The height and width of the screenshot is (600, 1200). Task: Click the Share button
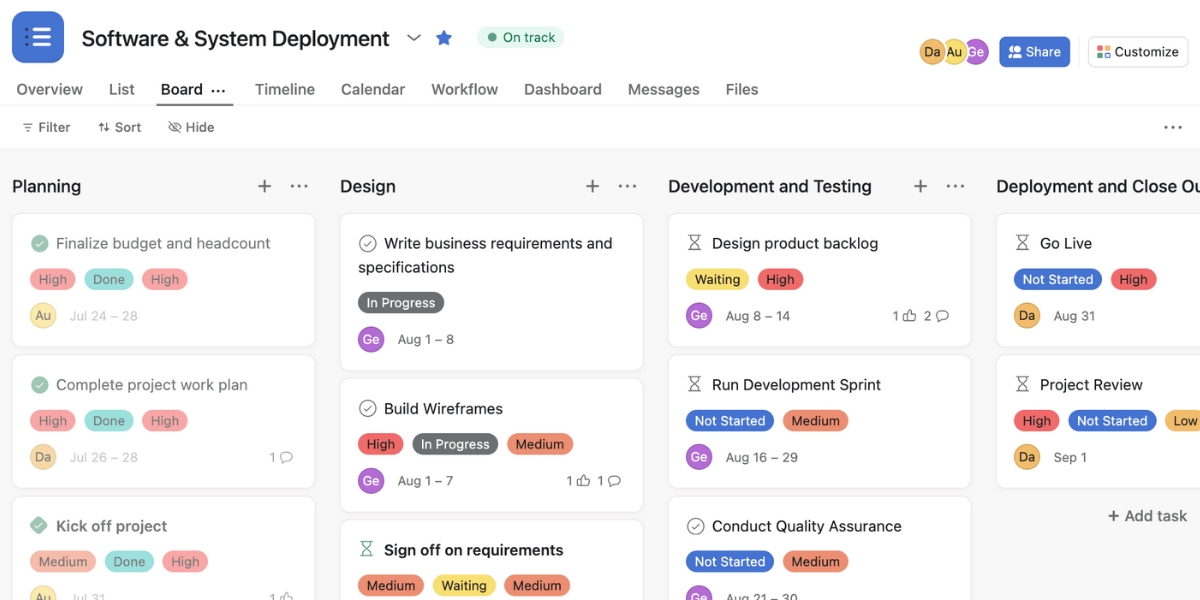click(1034, 51)
